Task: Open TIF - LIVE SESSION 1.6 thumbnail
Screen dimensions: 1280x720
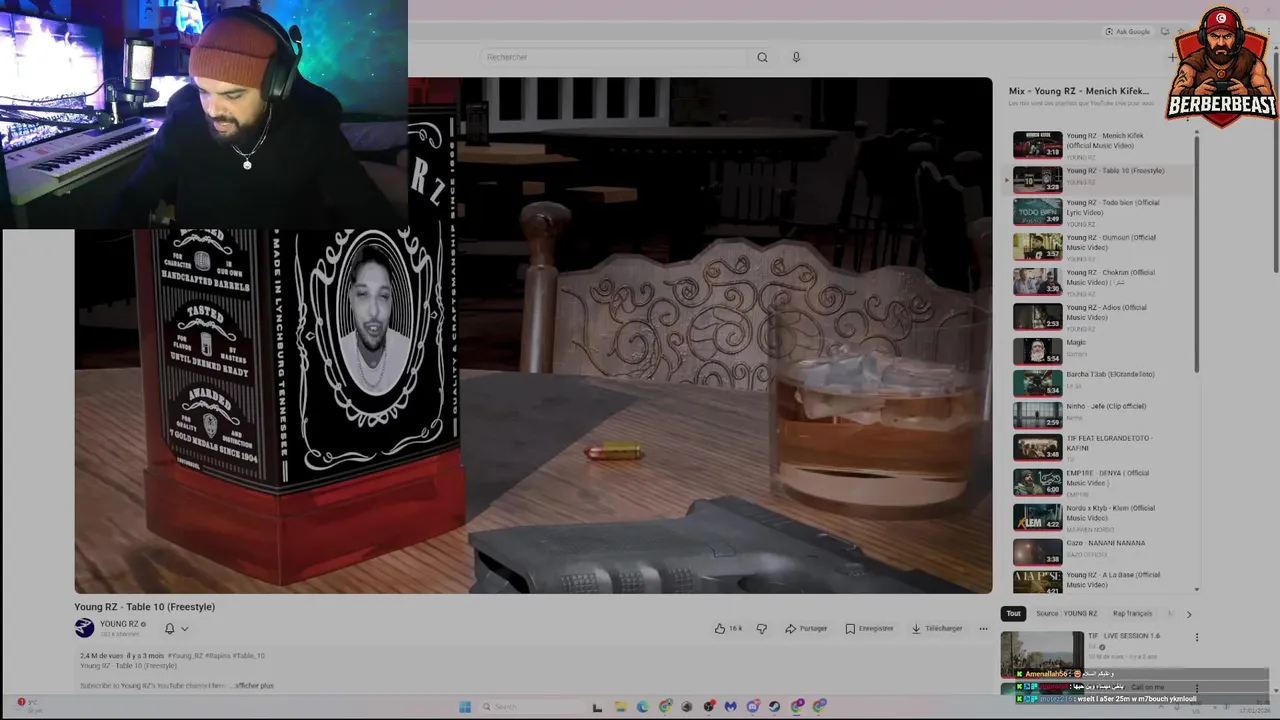Action: coord(1042,654)
